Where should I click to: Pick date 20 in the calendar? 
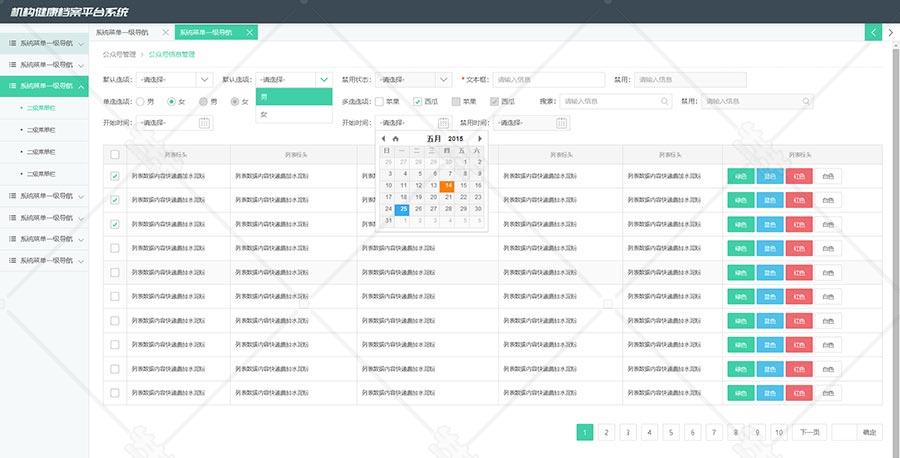coord(433,197)
